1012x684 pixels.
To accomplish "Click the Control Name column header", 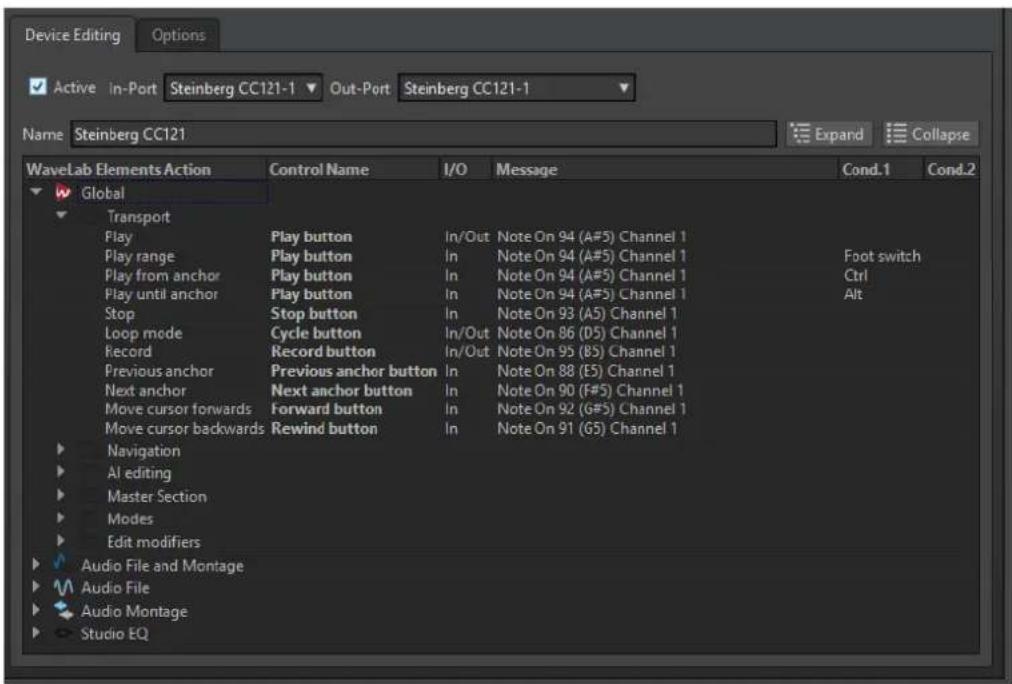I will [319, 170].
